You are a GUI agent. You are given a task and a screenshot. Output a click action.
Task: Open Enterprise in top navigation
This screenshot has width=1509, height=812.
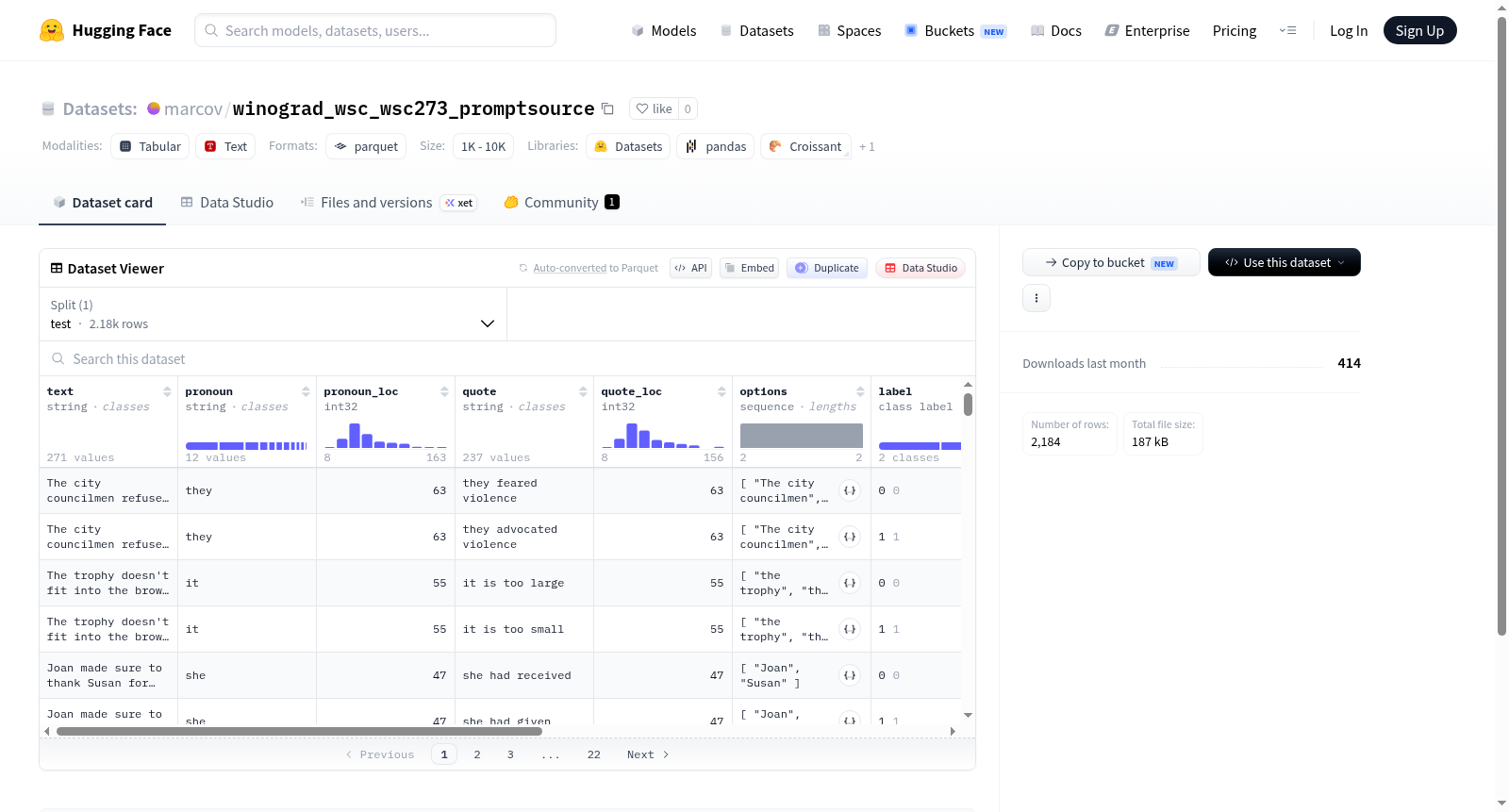click(x=1147, y=30)
